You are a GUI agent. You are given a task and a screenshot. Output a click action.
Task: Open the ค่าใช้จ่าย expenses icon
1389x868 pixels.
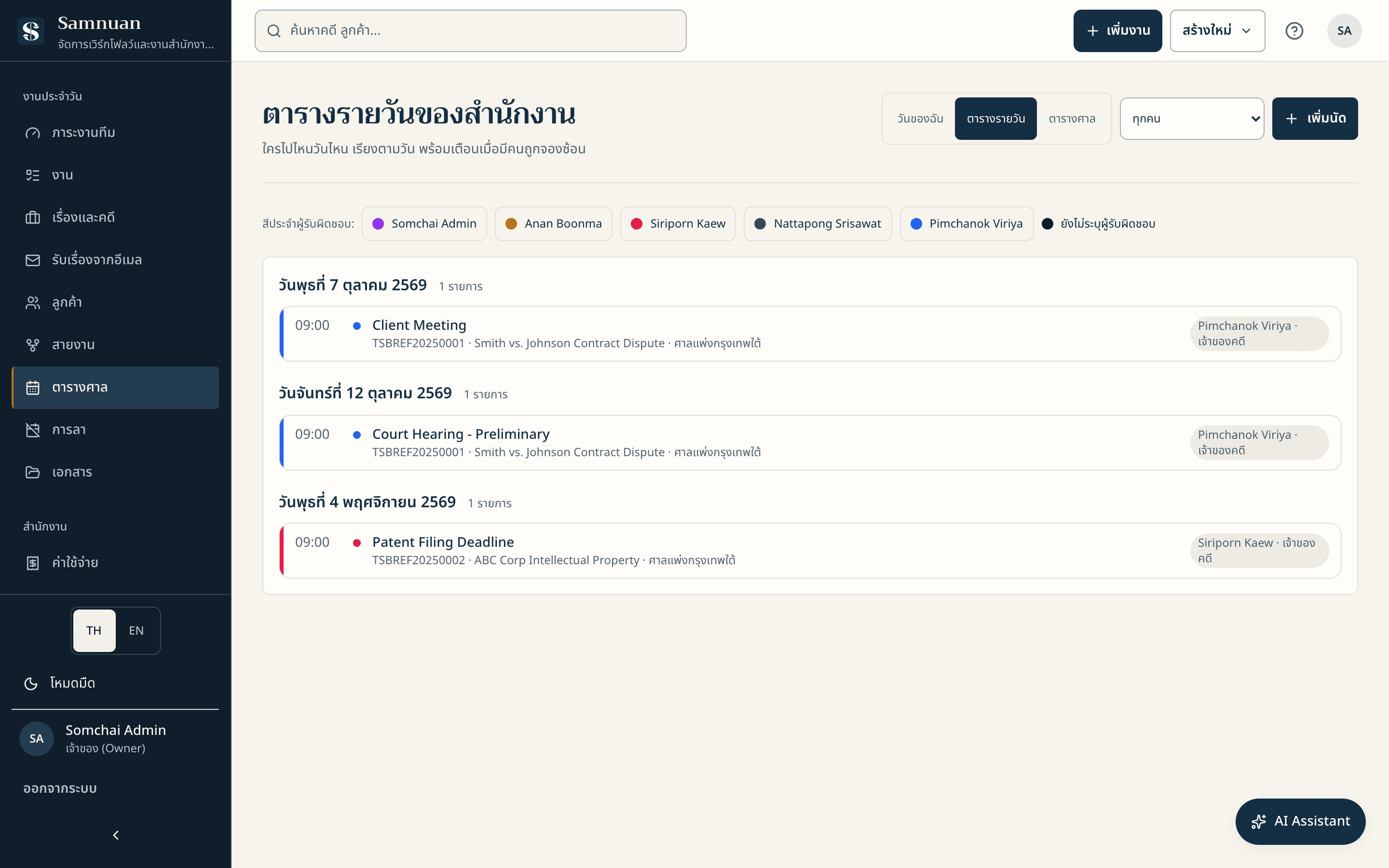pyautogui.click(x=33, y=563)
